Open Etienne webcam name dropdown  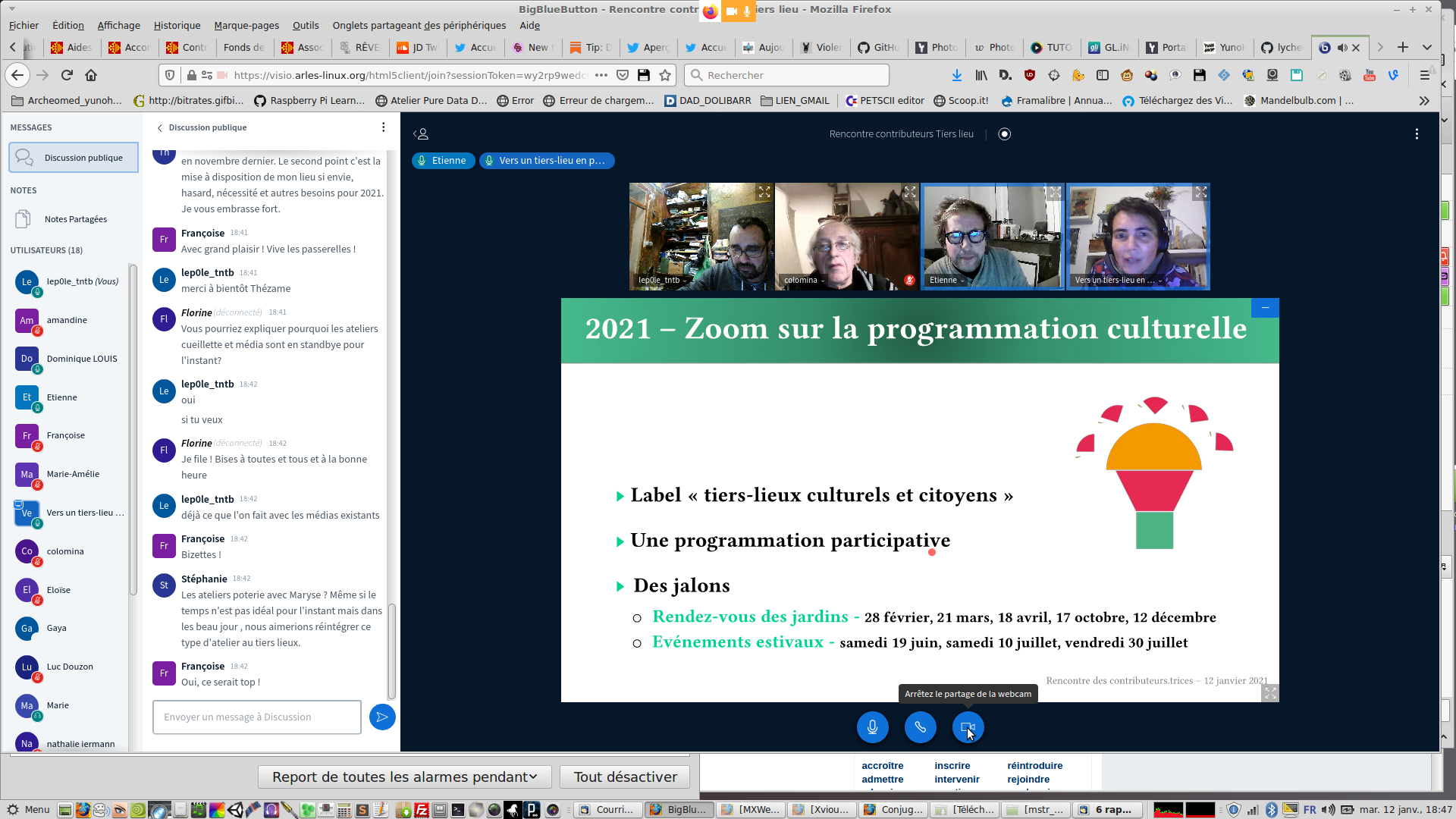point(947,280)
